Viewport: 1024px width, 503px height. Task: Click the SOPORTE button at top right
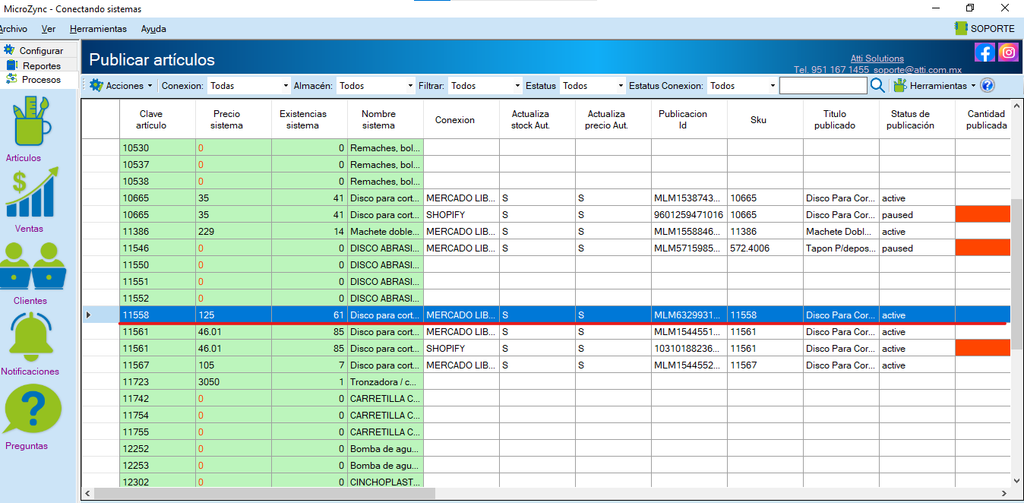[x=984, y=28]
